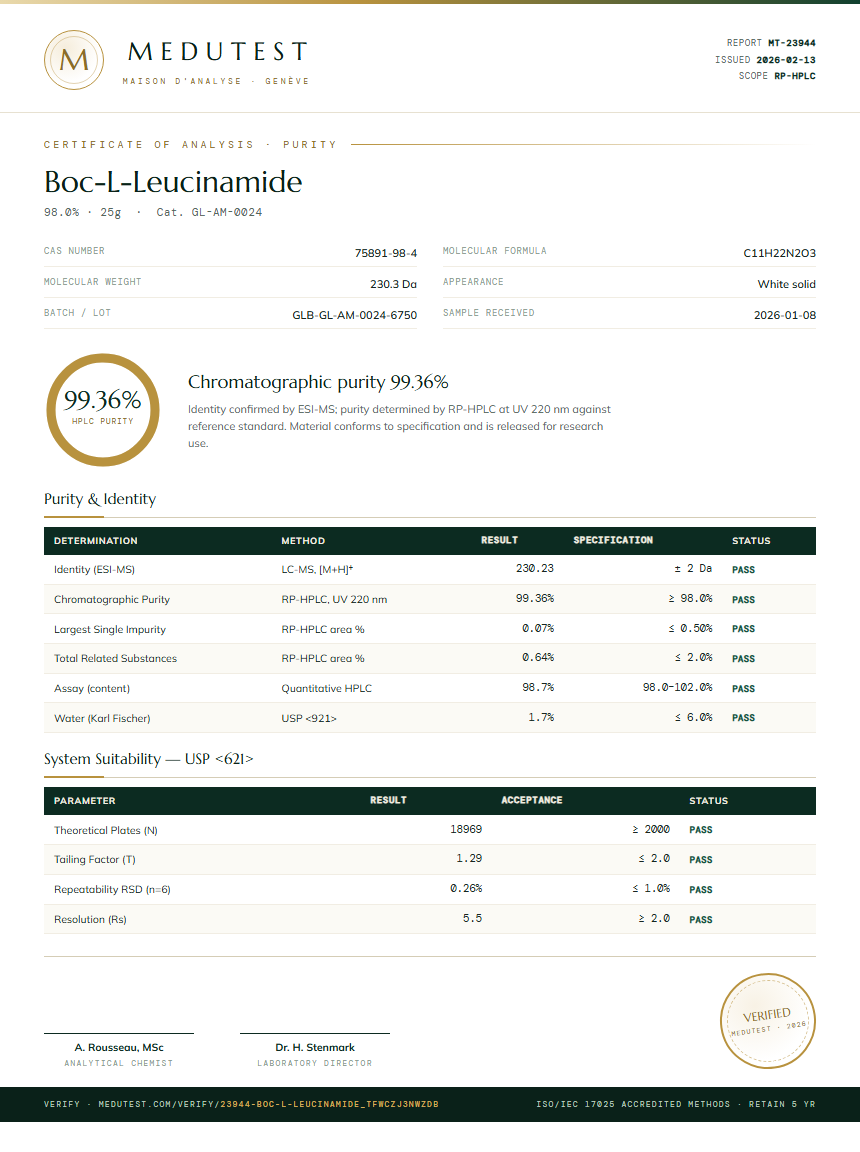Click the METHOD column header
This screenshot has height=1152, width=860.
[x=303, y=541]
